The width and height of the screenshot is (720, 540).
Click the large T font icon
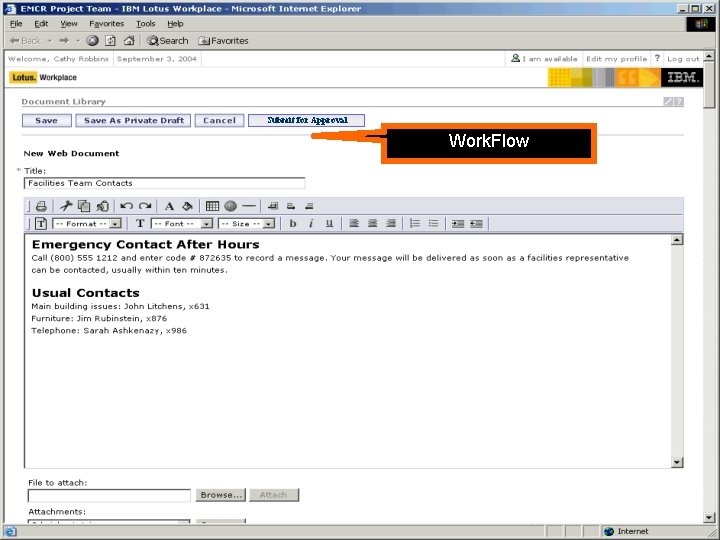click(140, 224)
